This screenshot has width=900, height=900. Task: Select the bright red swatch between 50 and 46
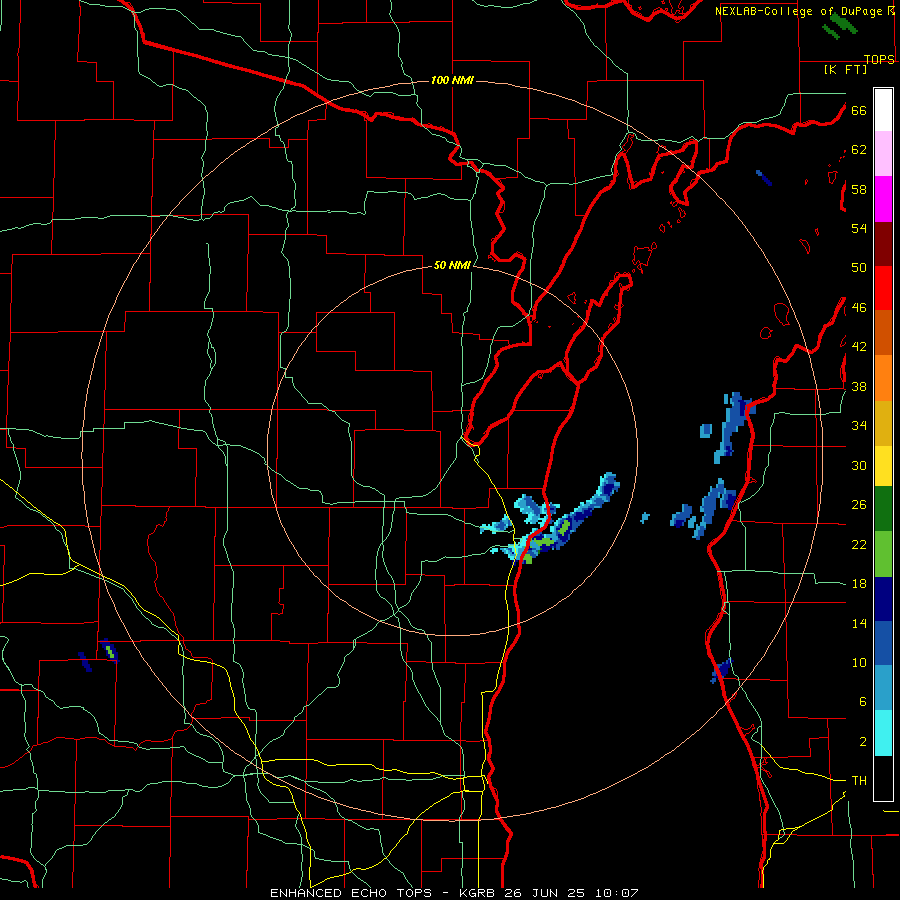point(883,288)
